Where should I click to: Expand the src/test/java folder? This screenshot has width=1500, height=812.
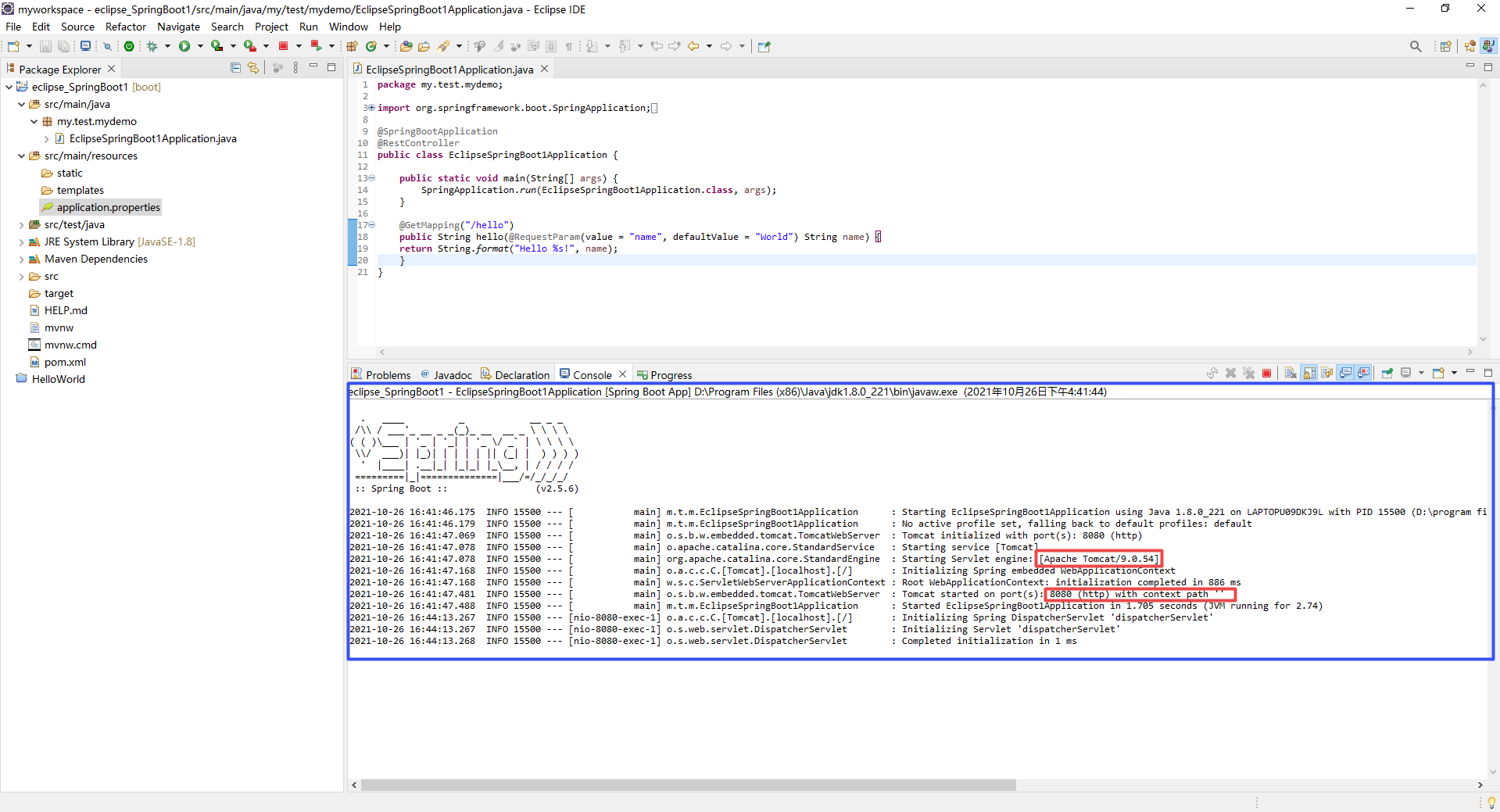[x=21, y=224]
